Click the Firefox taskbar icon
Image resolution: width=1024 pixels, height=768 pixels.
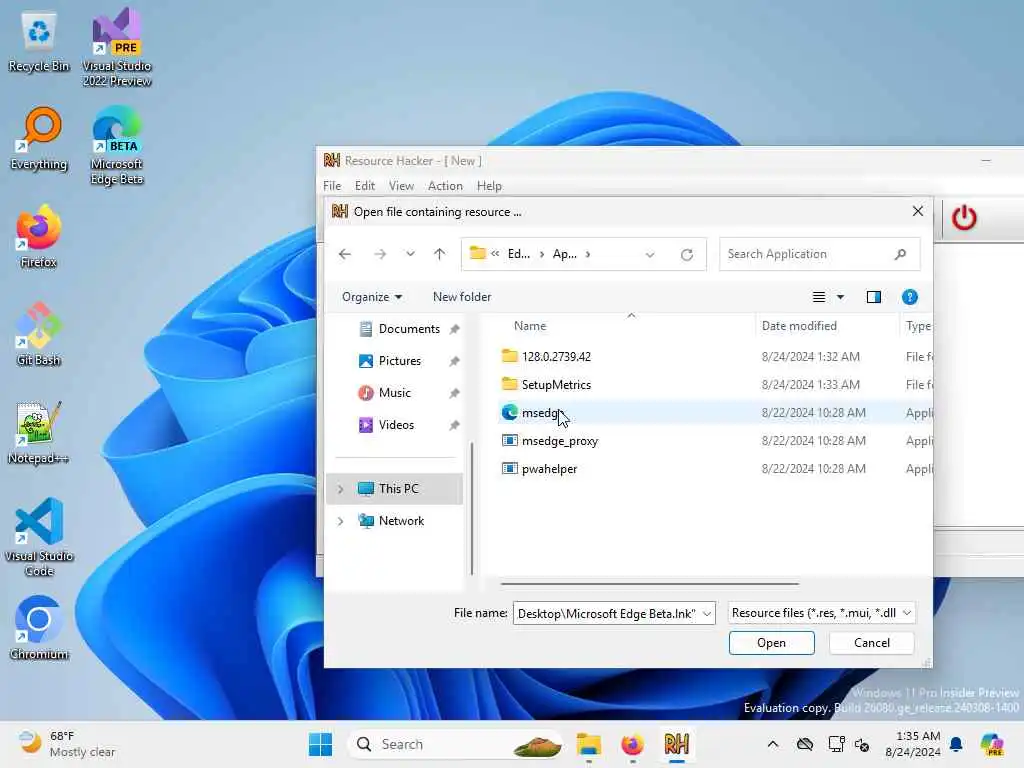(632, 744)
